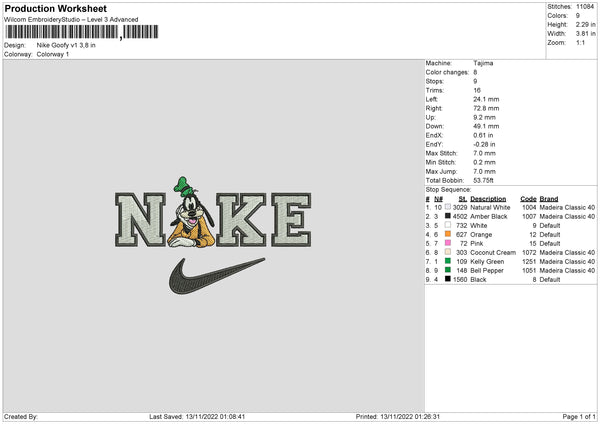Click the Zoom value 1:1

pyautogui.click(x=580, y=43)
